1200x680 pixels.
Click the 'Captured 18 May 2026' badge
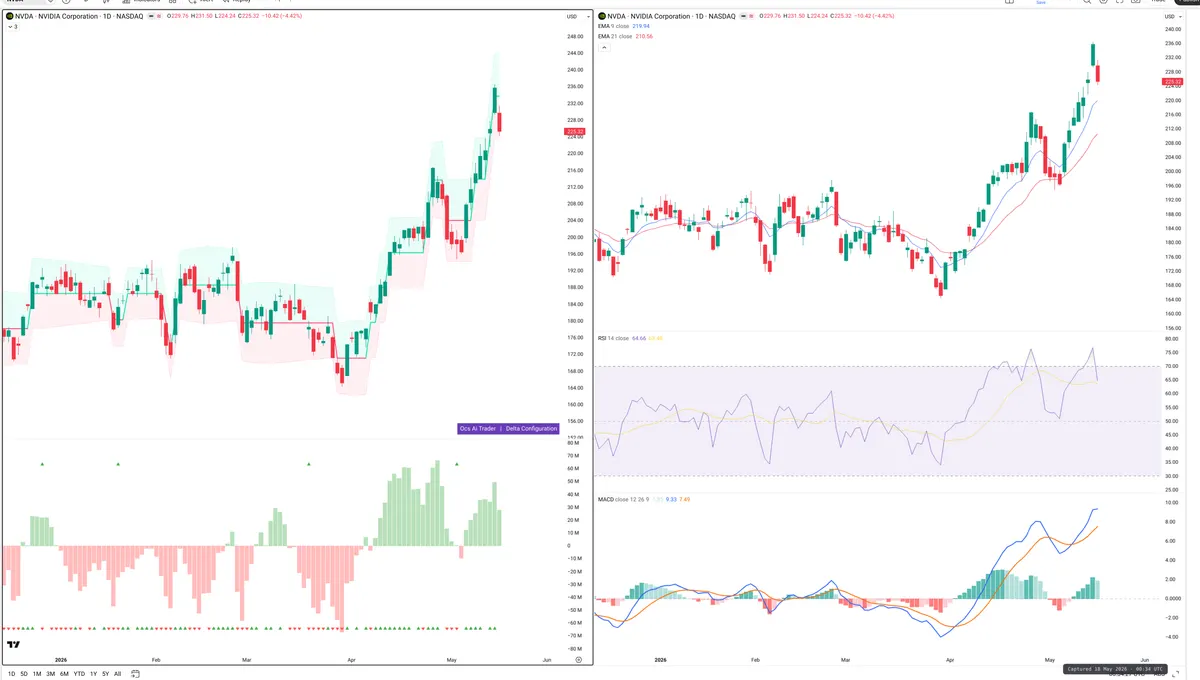point(1114,668)
